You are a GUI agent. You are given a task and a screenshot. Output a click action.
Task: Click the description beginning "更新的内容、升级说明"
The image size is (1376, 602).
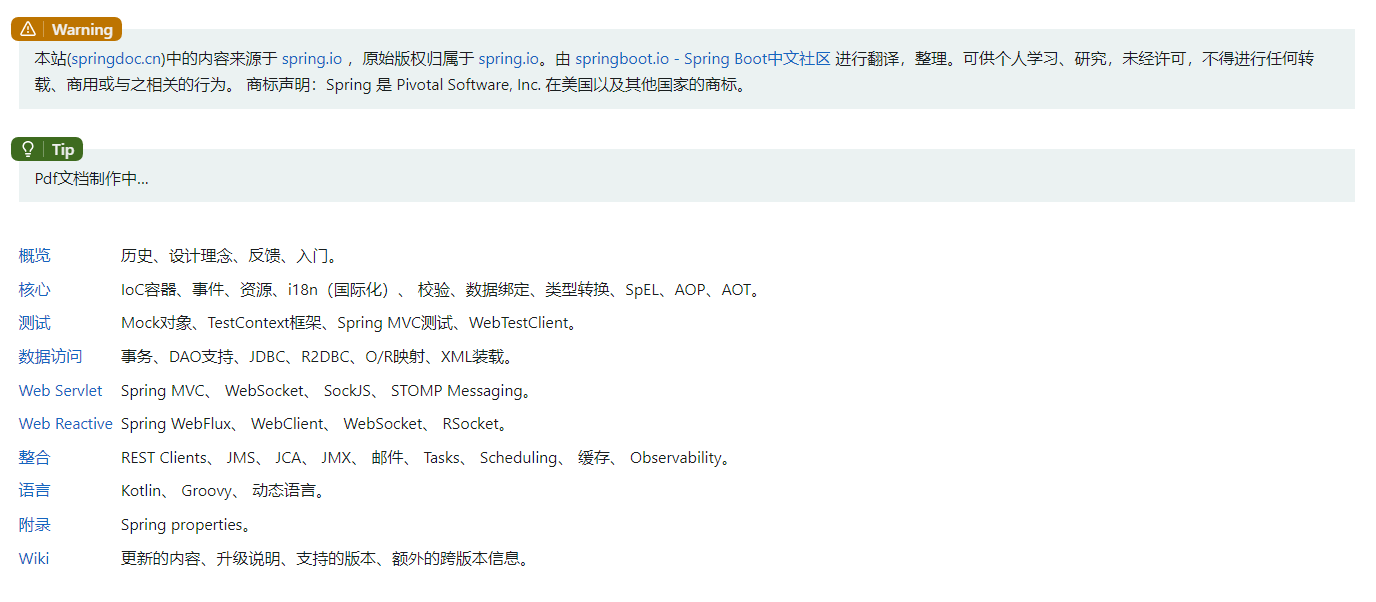(324, 558)
